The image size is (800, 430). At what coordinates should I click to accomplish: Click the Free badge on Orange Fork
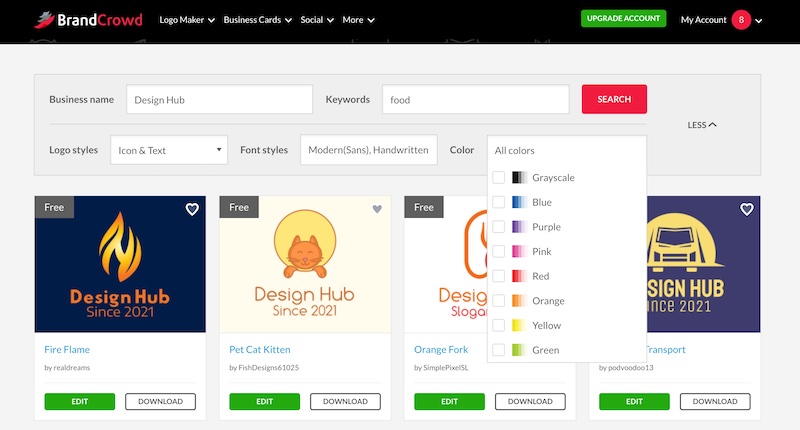coord(424,207)
